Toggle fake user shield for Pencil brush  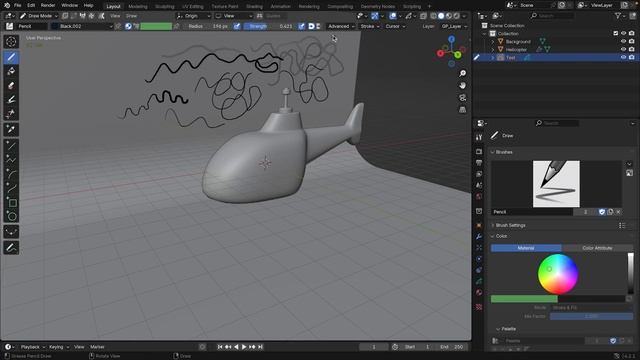coord(602,212)
